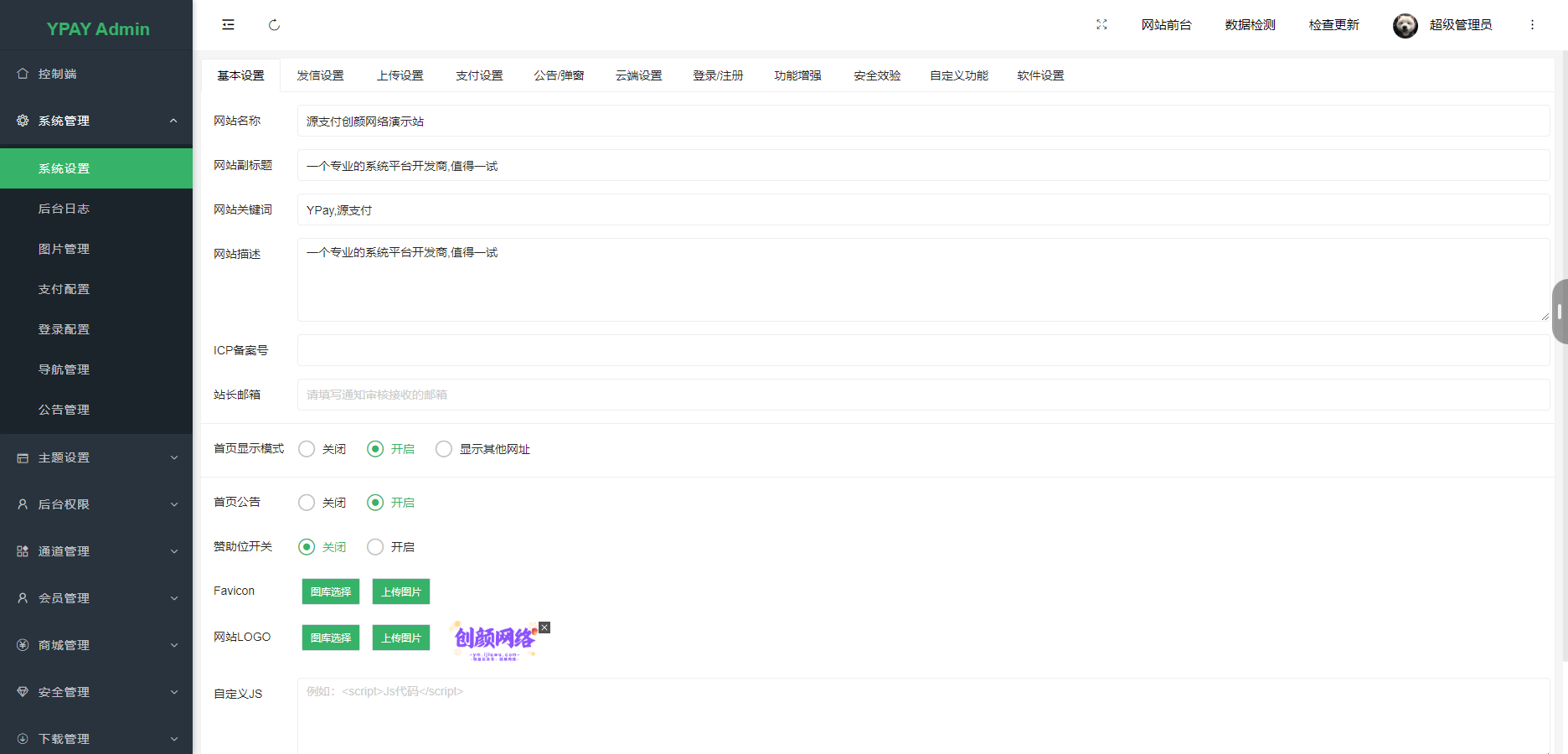Click the 通道管理 grid icon
This screenshot has height=754, width=1568.
23,551
